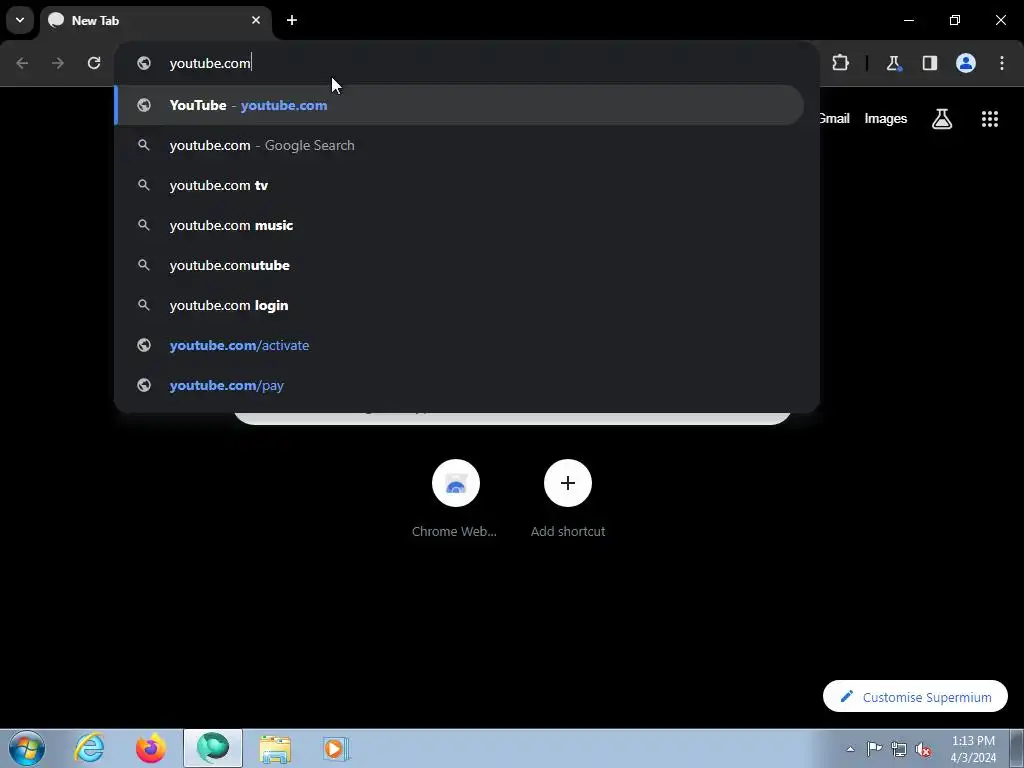1024x768 pixels.
Task: Open the three-dot browser menu
Action: [1002, 63]
